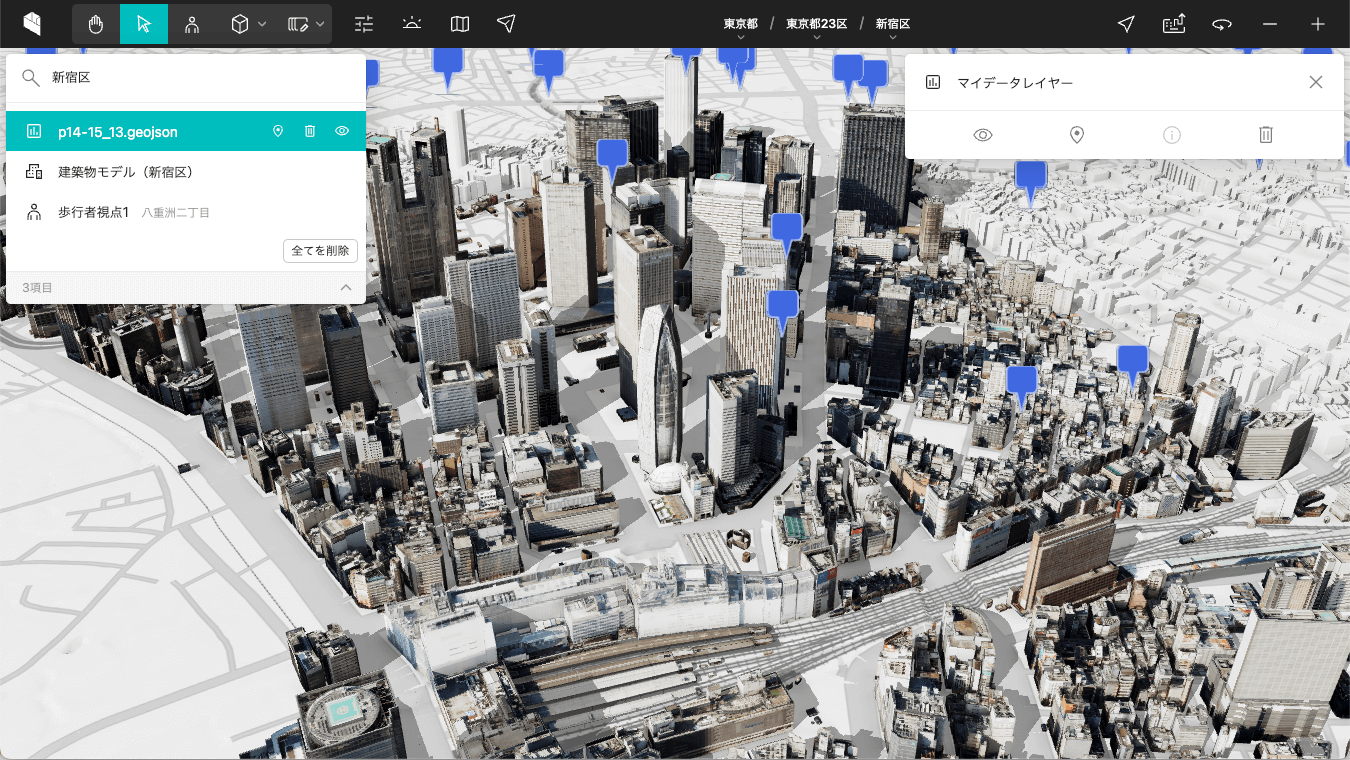The width and height of the screenshot is (1350, 760).
Task: Select the hand pan tool
Action: pos(96,24)
